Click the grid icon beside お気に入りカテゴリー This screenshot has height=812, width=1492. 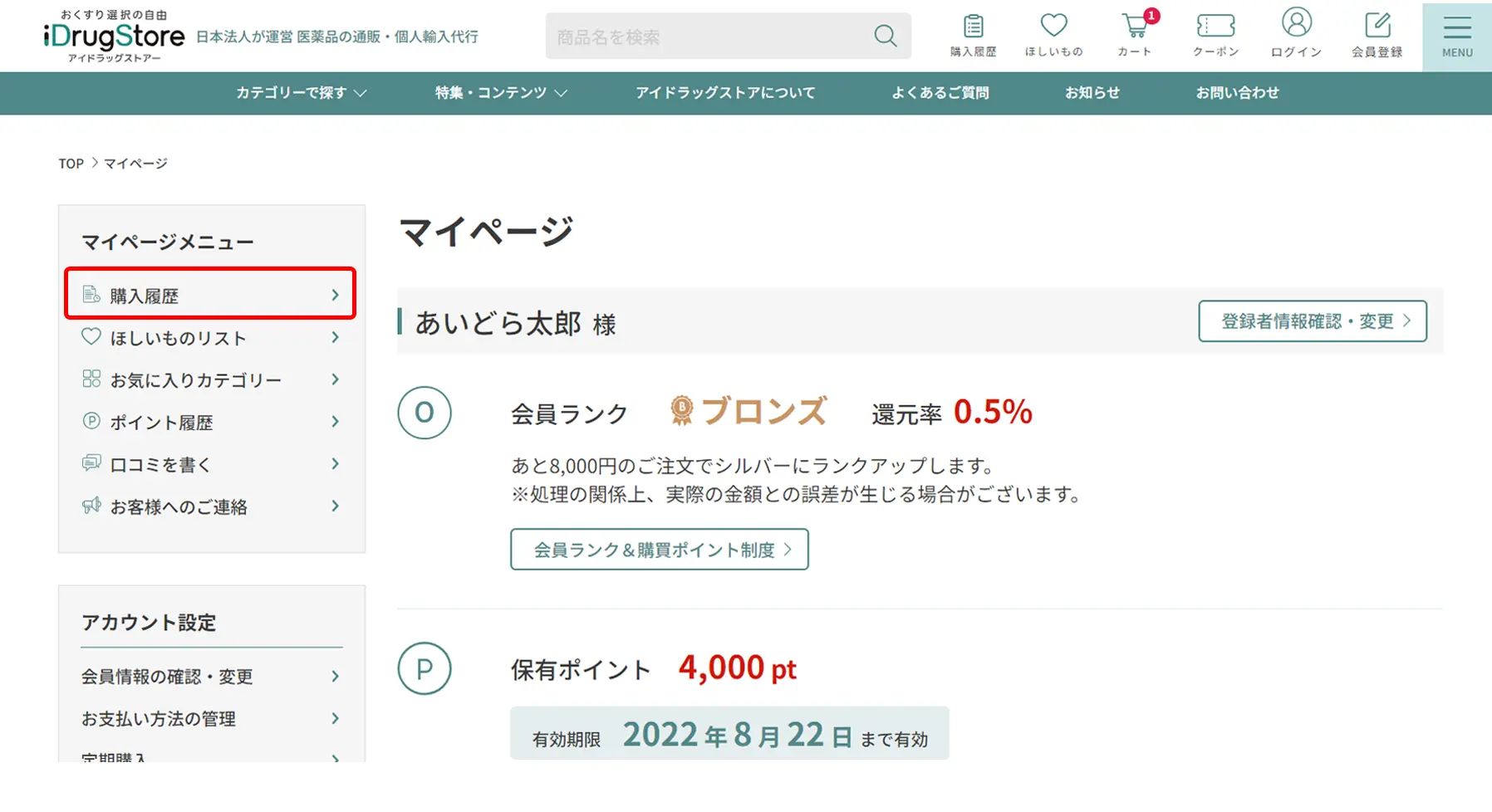click(91, 379)
